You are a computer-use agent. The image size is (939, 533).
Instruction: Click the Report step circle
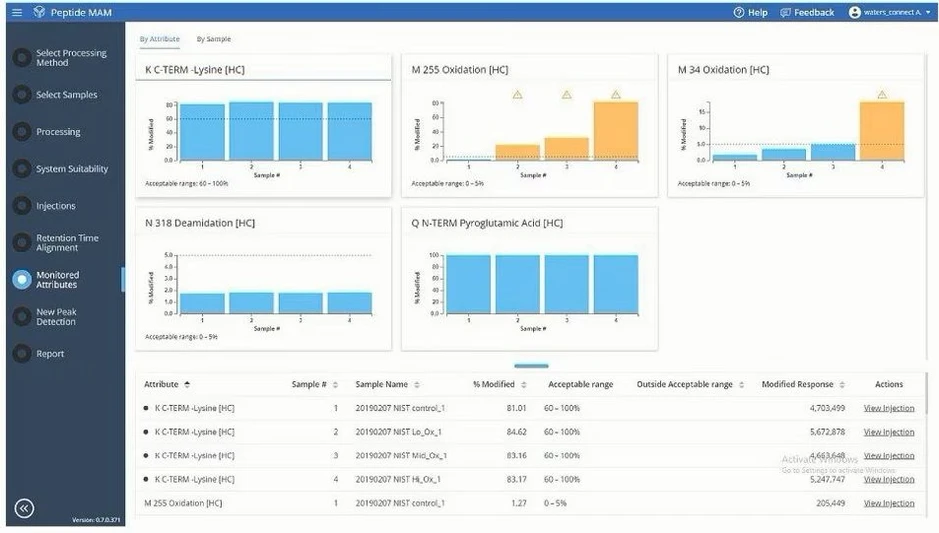22,353
